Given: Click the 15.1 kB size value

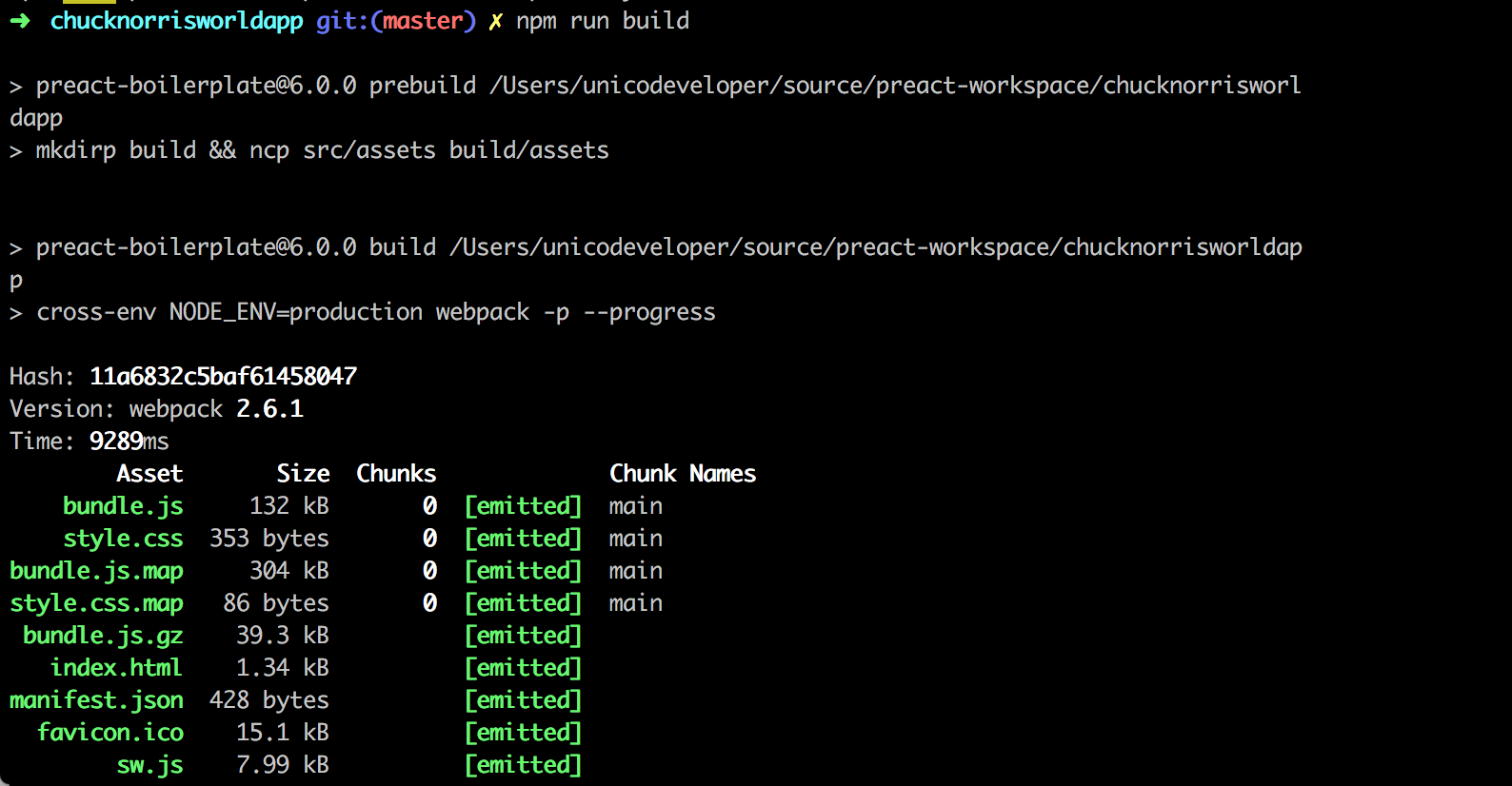Looking at the screenshot, I should pyautogui.click(x=283, y=733).
